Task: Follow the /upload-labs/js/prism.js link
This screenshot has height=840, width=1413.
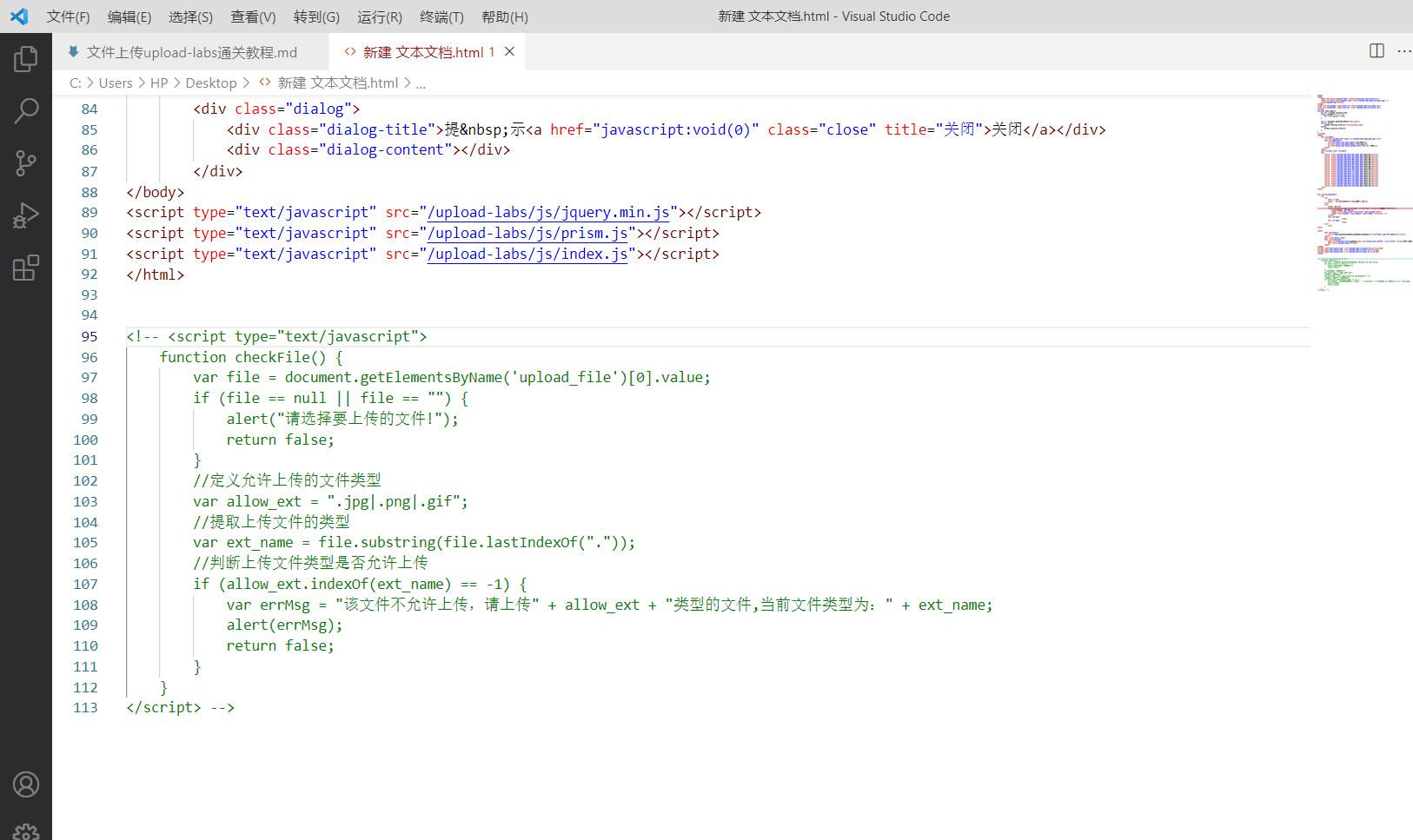Action: coord(527,233)
